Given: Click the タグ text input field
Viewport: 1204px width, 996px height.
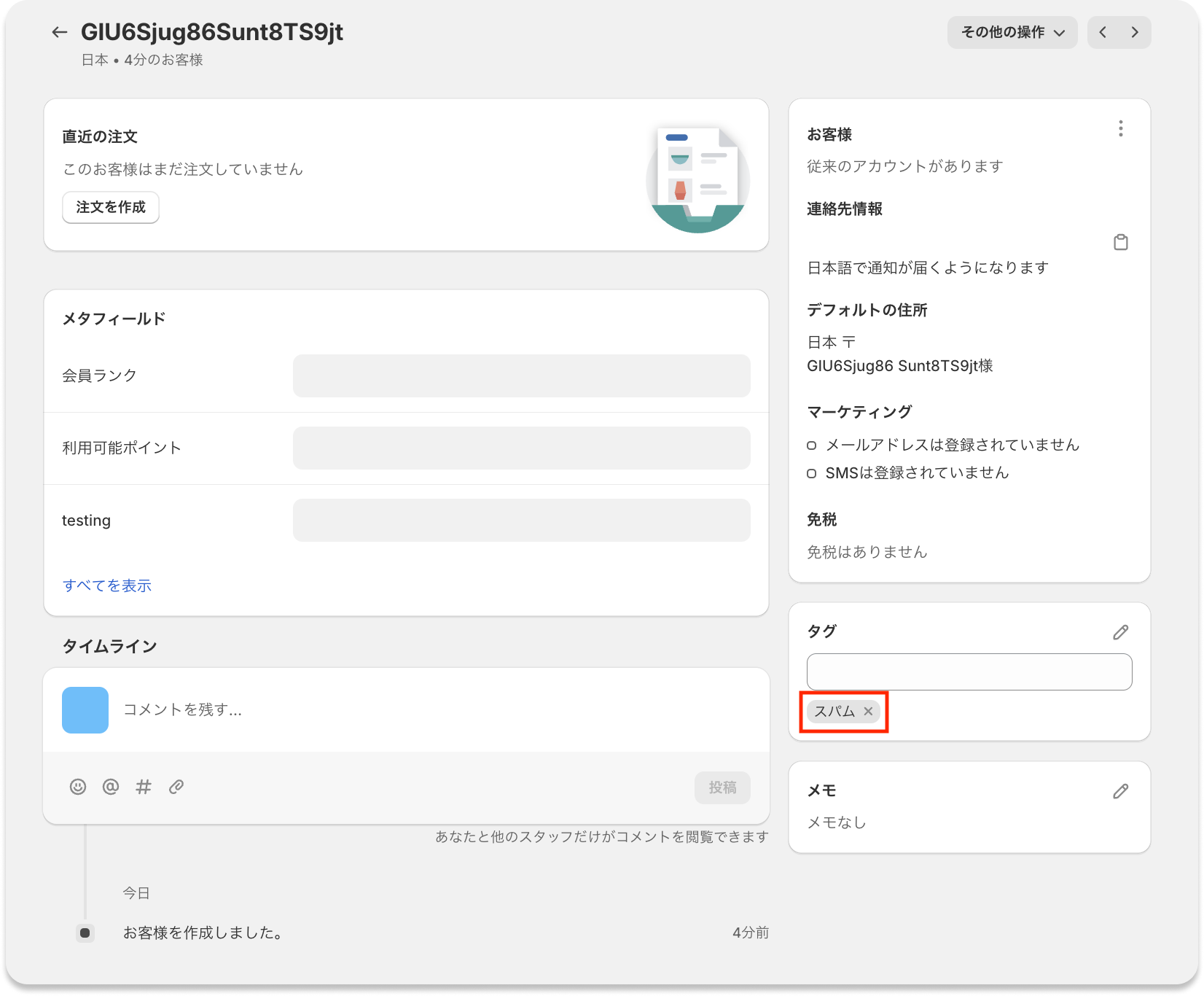Looking at the screenshot, I should pyautogui.click(x=969, y=672).
